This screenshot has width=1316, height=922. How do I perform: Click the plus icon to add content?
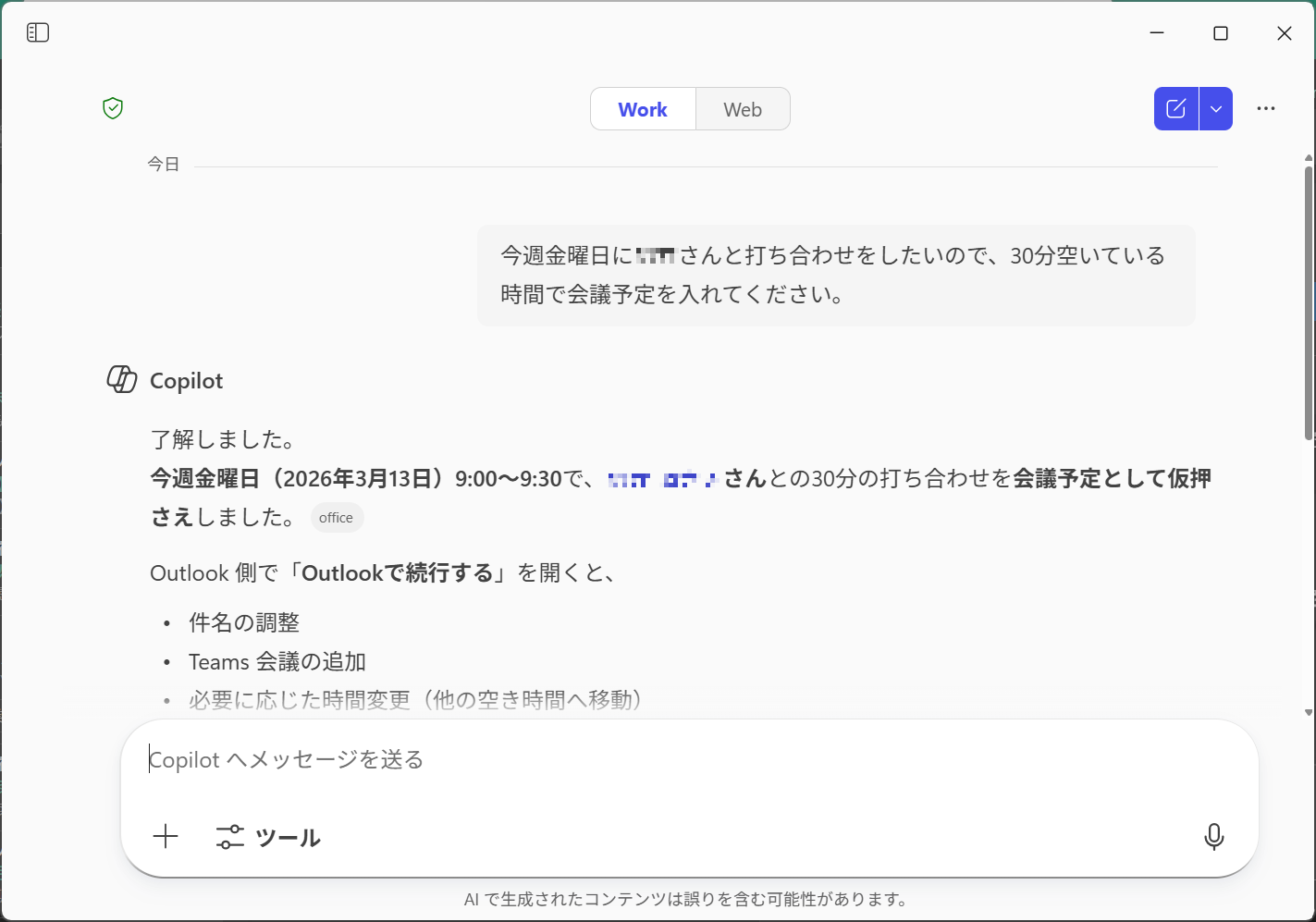(x=166, y=837)
